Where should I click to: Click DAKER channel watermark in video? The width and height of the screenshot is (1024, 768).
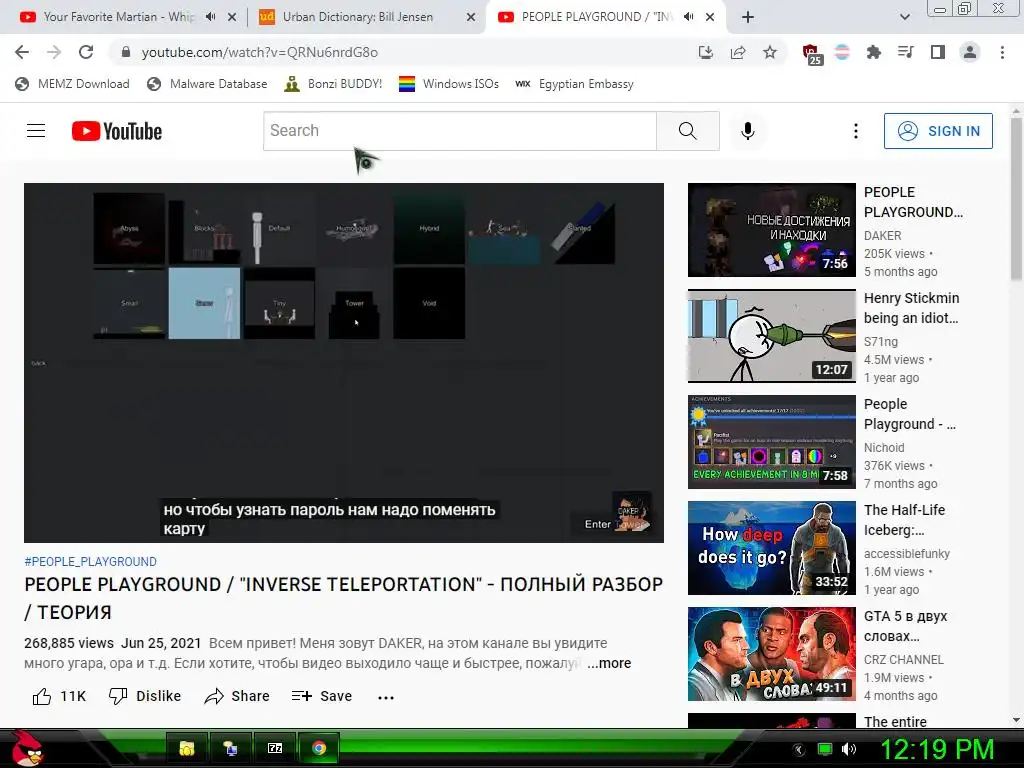(631, 511)
